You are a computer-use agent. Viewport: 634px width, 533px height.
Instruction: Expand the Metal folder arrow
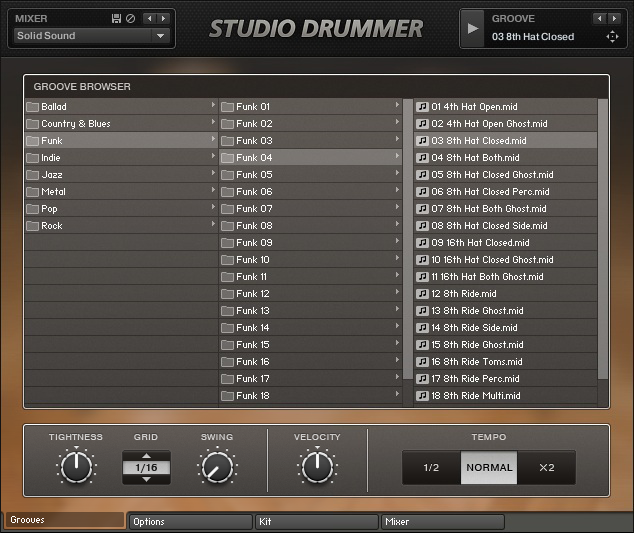point(213,190)
